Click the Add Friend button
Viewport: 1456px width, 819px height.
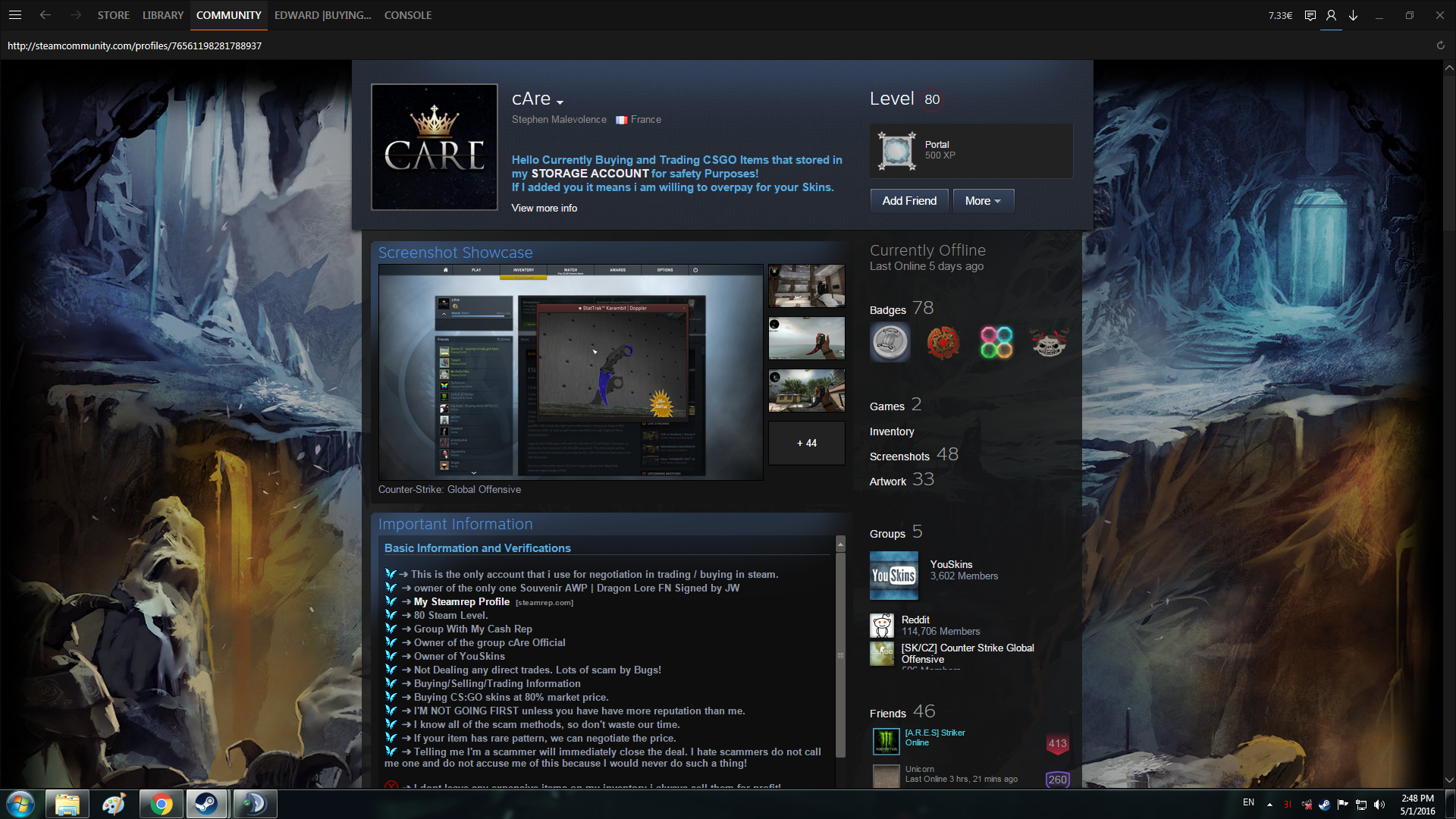pyautogui.click(x=908, y=201)
